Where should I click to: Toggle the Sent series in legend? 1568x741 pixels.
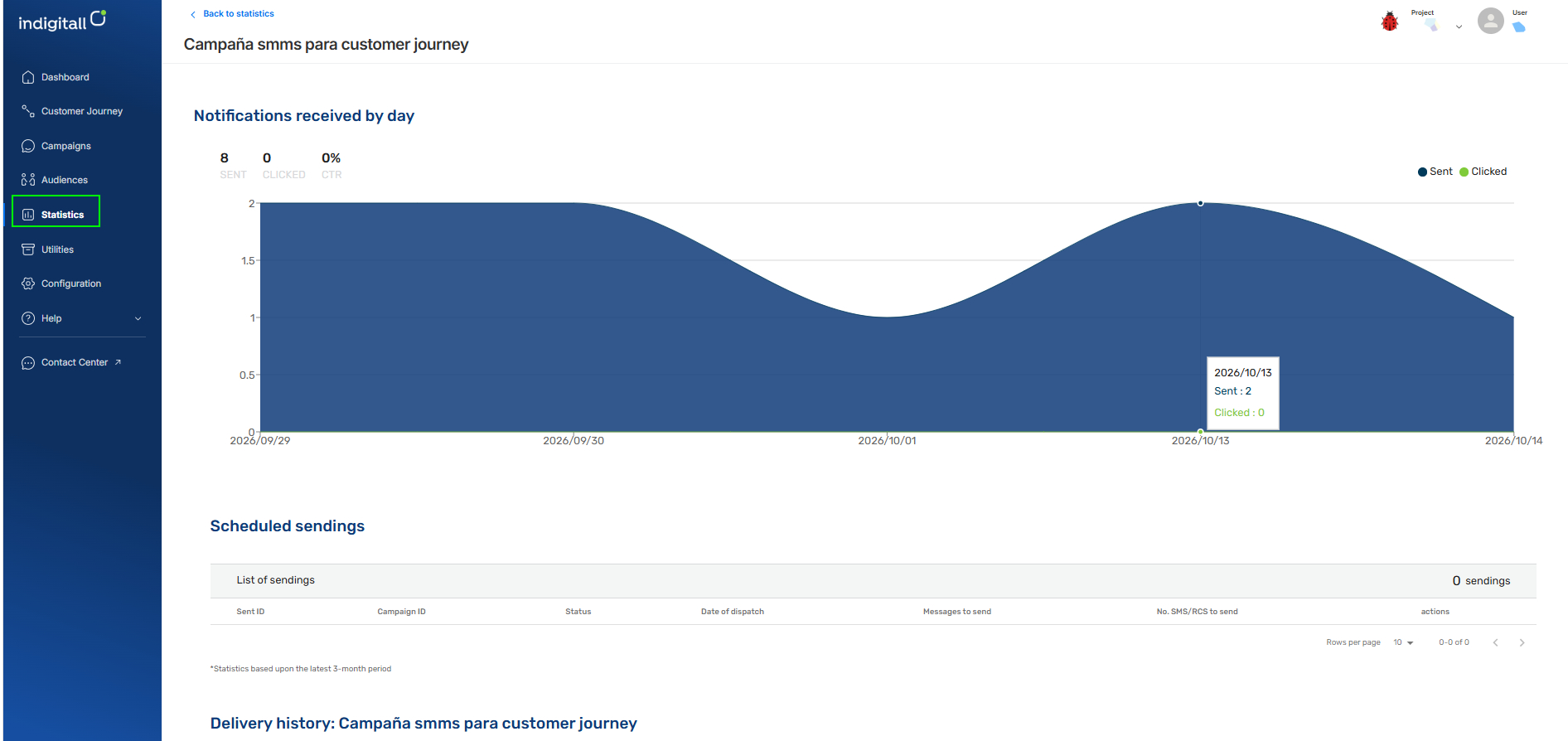pos(1435,172)
